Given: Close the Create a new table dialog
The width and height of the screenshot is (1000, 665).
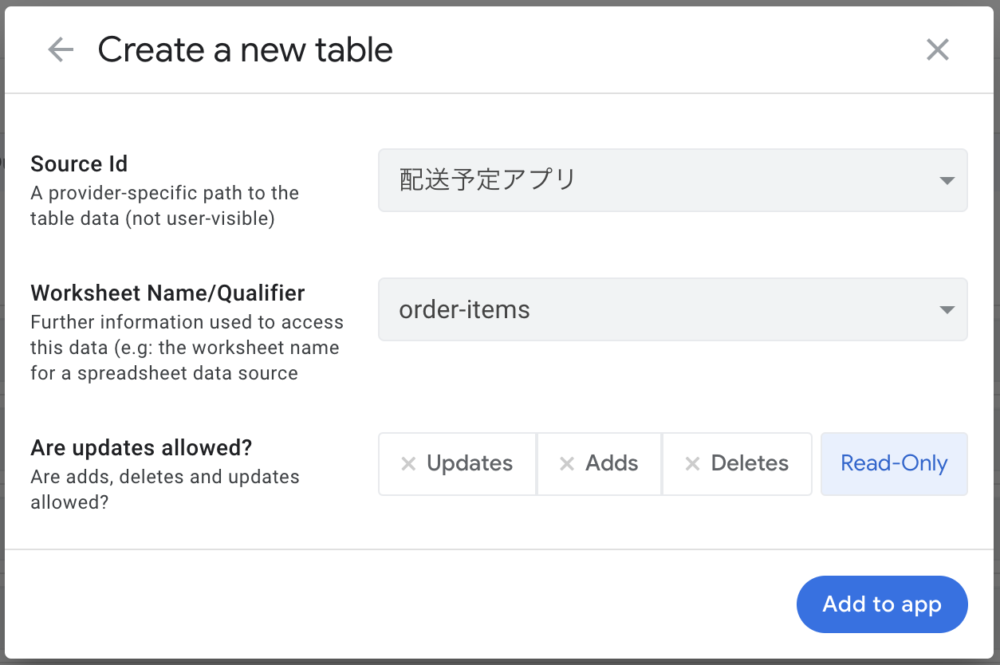Looking at the screenshot, I should (x=937, y=50).
